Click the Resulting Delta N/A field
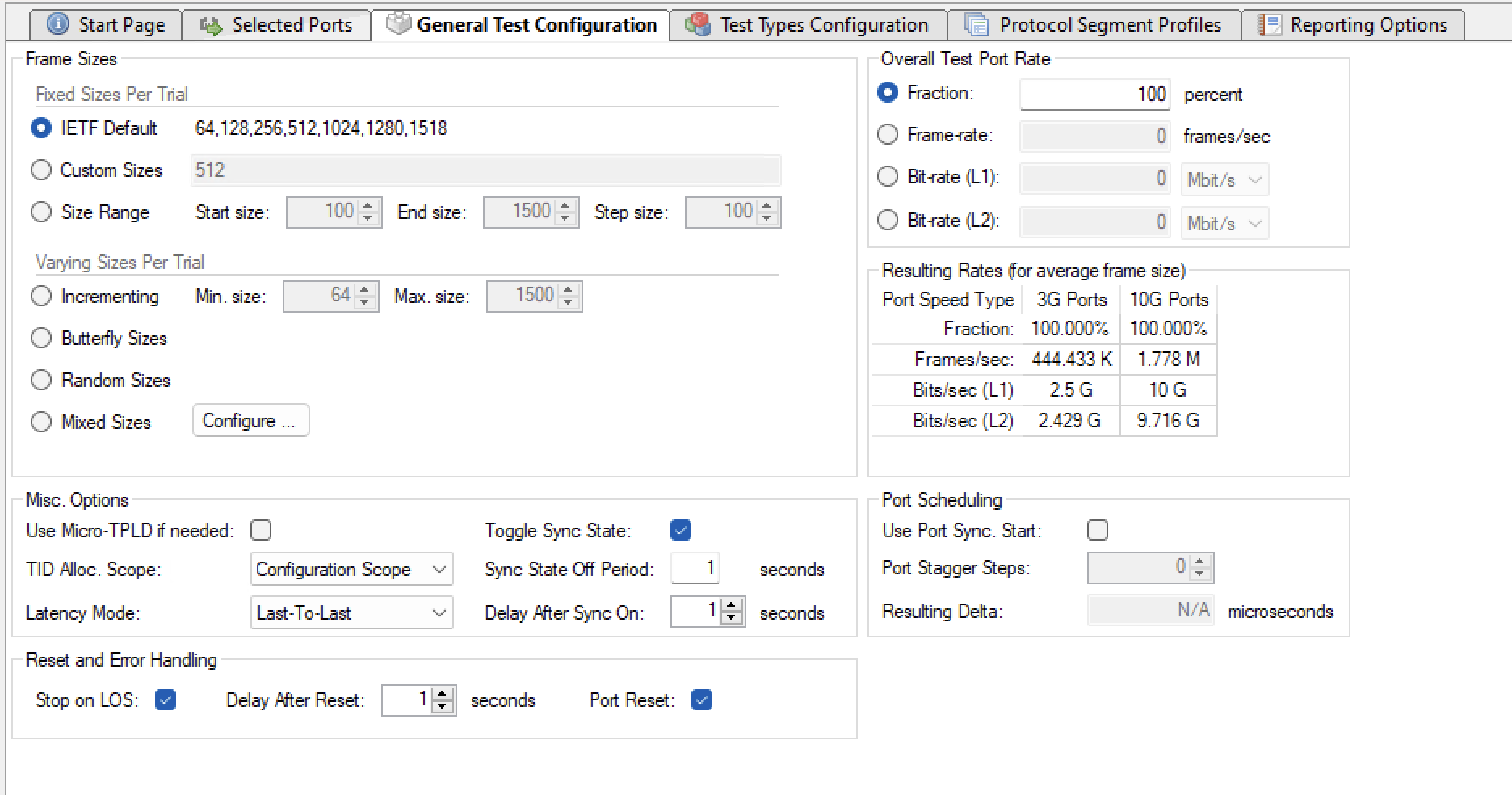 [x=1150, y=611]
